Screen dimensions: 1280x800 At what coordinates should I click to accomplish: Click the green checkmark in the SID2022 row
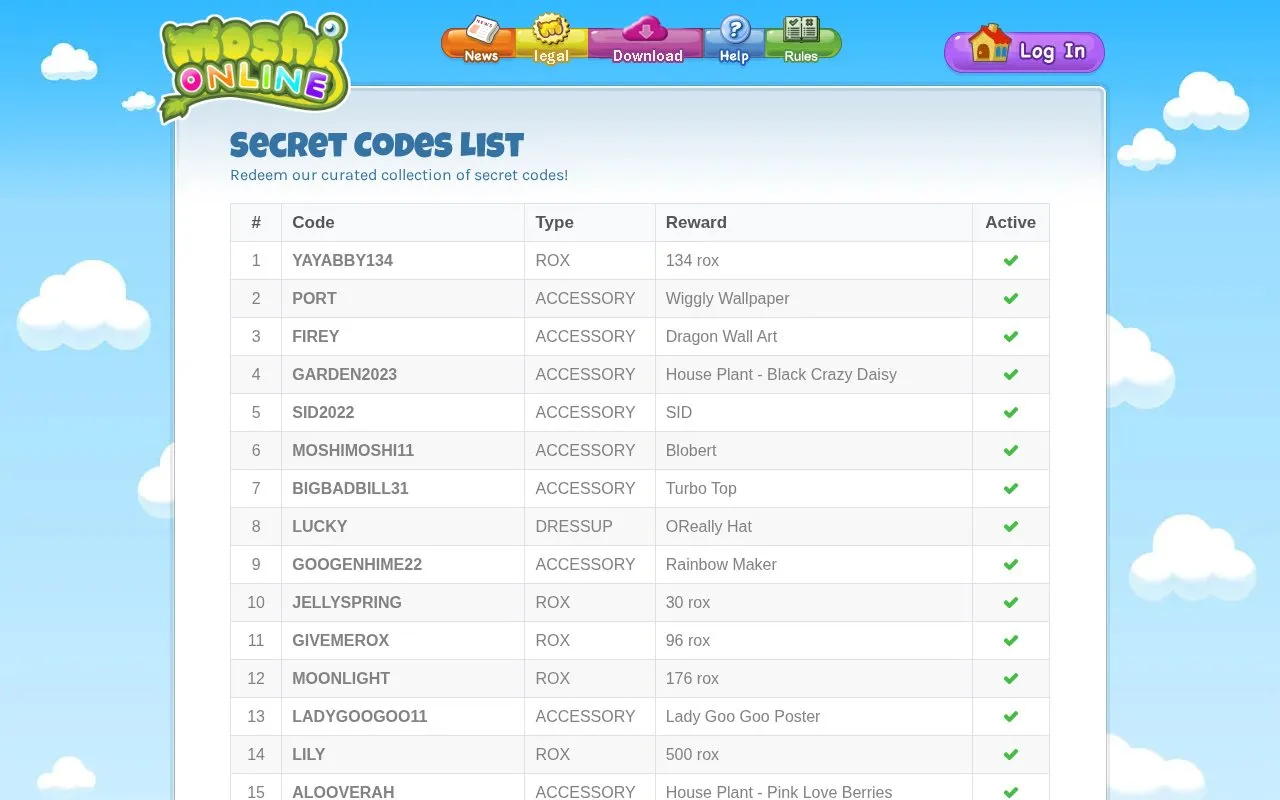click(1011, 412)
